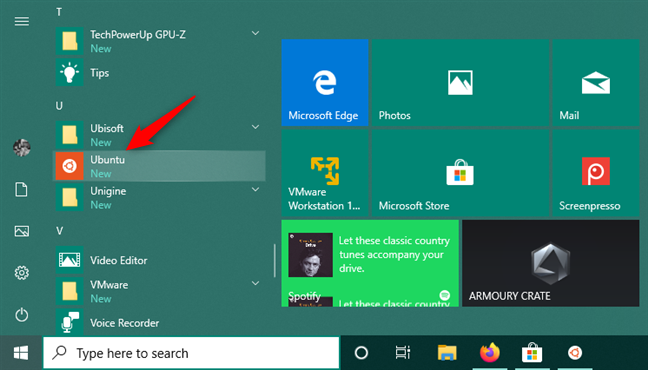Viewport: 648px width, 370px height.
Task: Click the Tips label in app list
Action: coord(100,73)
